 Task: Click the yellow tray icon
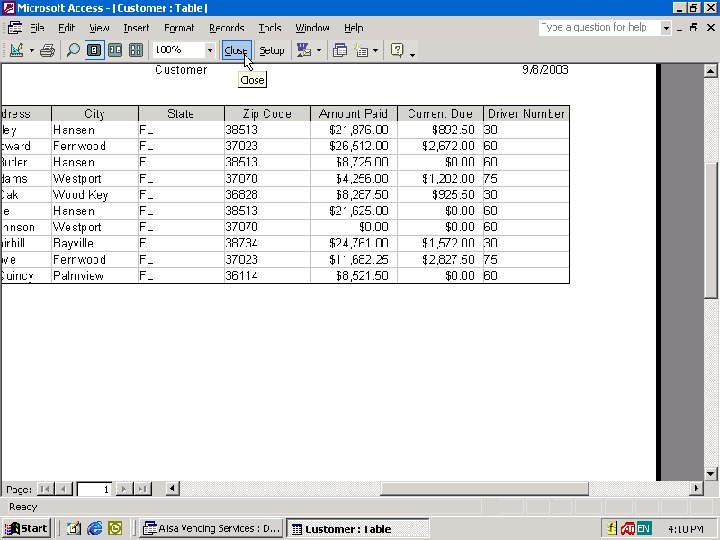tap(612, 529)
